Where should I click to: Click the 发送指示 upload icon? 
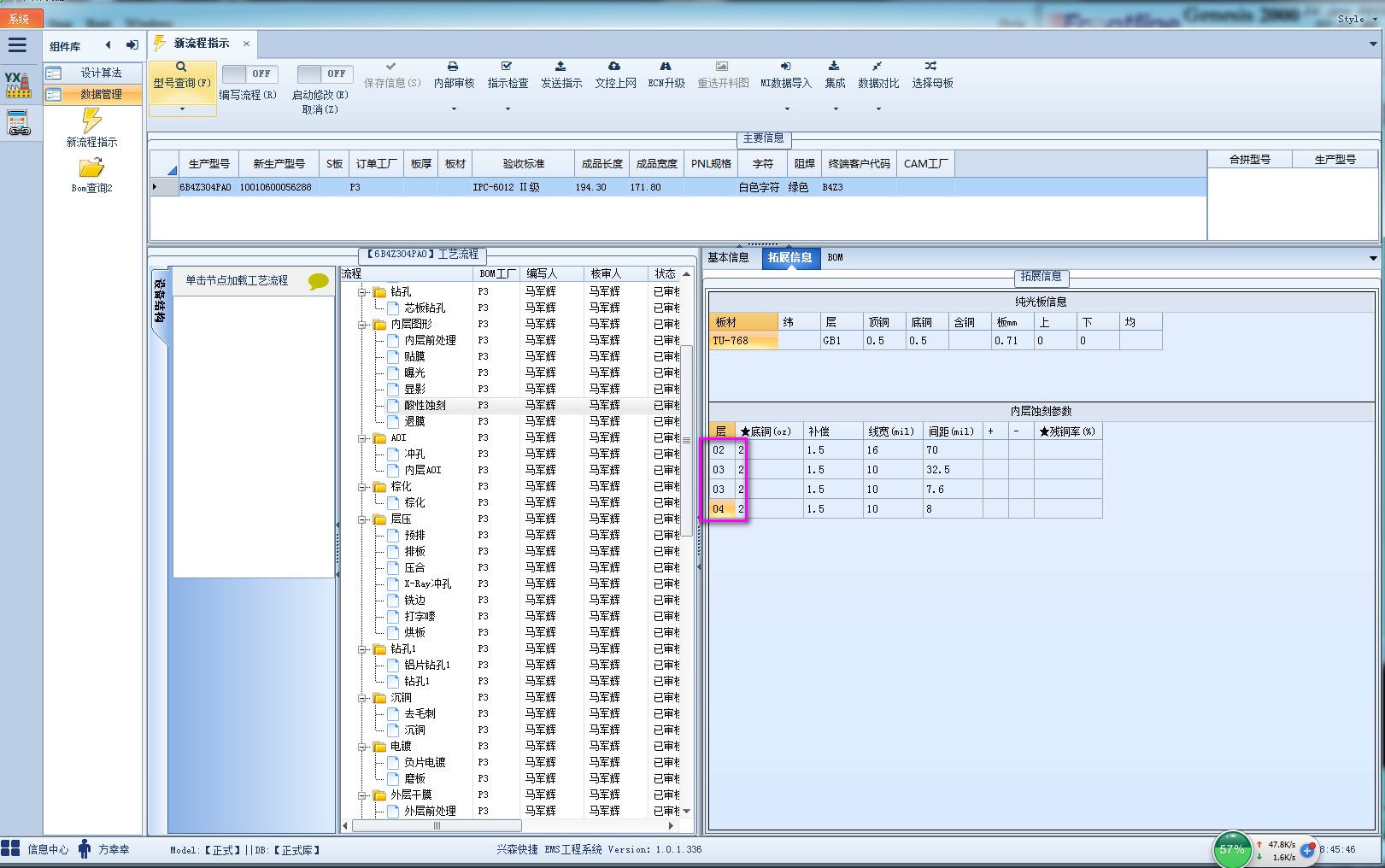(x=560, y=66)
